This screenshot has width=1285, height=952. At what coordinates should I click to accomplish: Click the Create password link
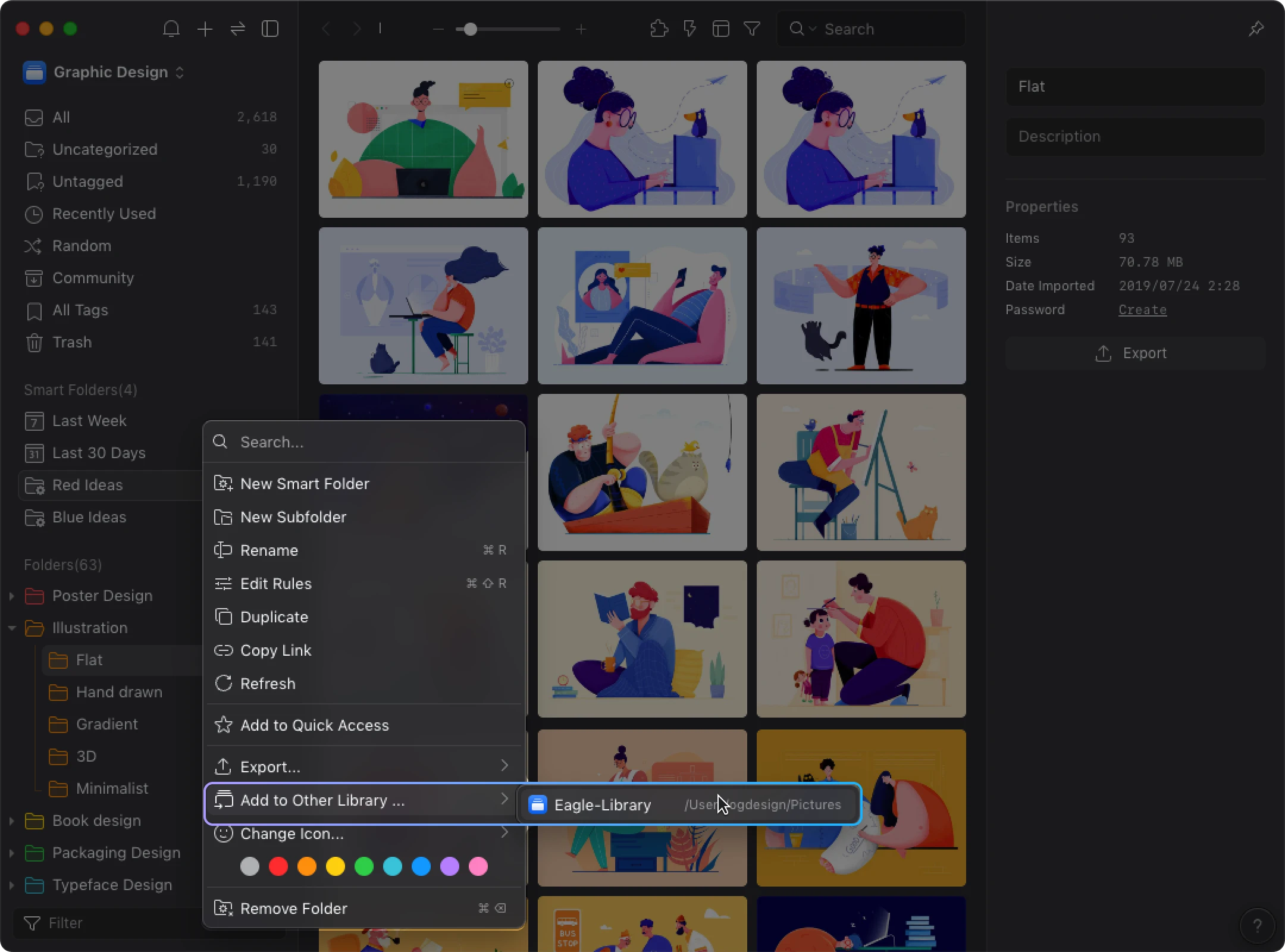pos(1142,309)
